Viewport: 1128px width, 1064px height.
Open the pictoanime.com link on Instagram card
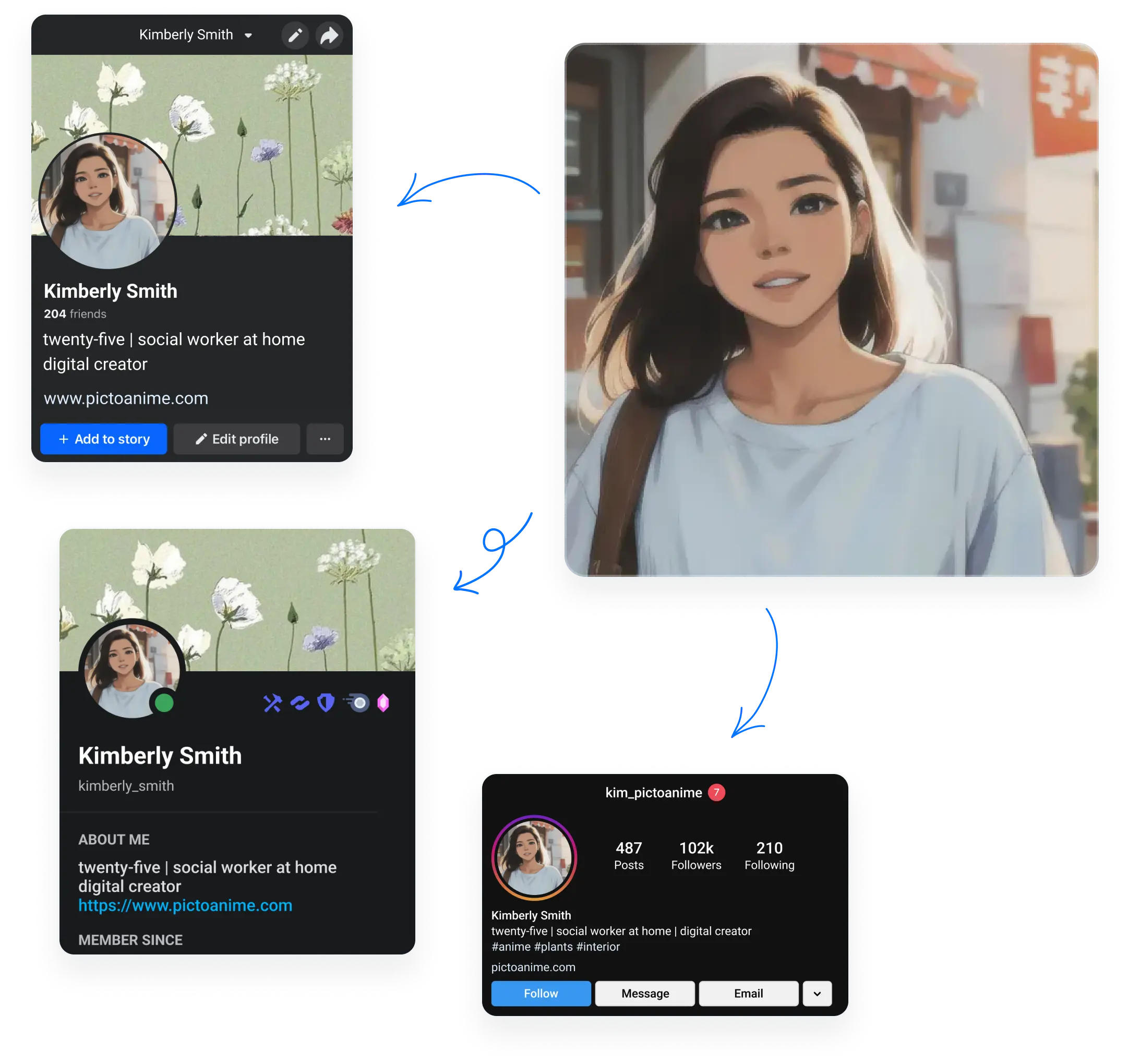click(x=533, y=967)
